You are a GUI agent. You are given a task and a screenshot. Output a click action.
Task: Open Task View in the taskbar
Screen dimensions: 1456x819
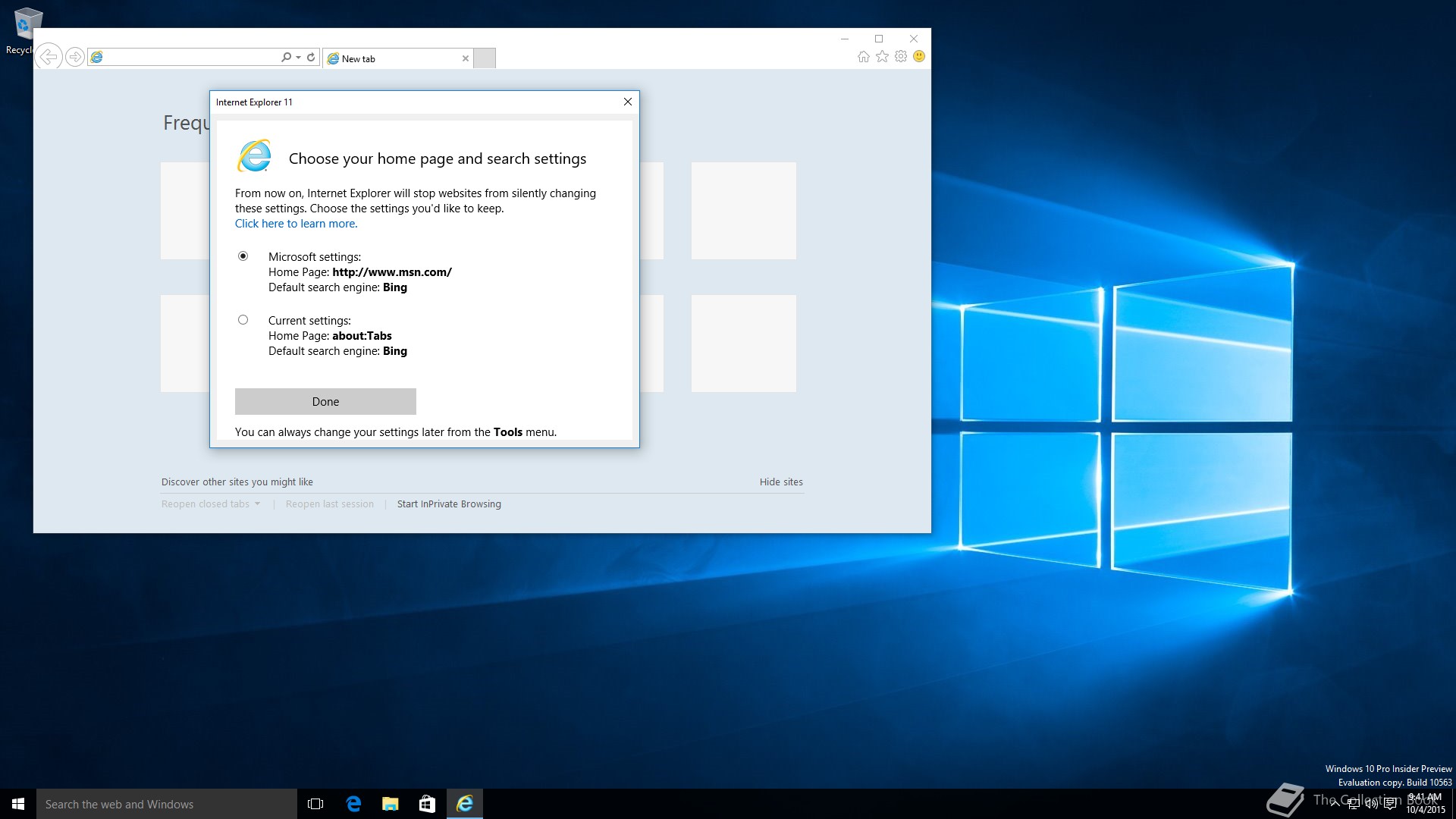[x=315, y=804]
